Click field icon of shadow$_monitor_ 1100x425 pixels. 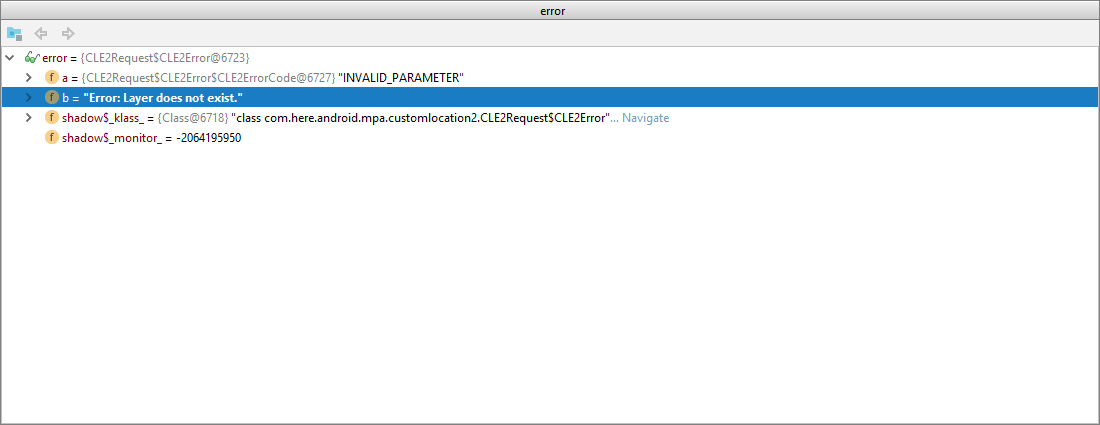tap(52, 138)
